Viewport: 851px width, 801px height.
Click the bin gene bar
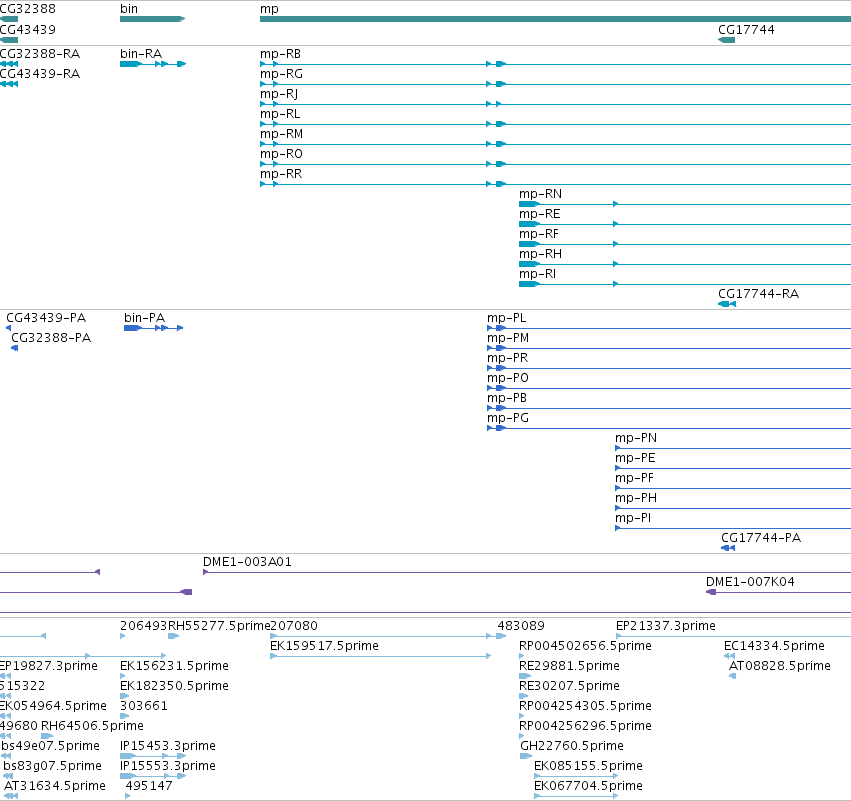[153, 19]
